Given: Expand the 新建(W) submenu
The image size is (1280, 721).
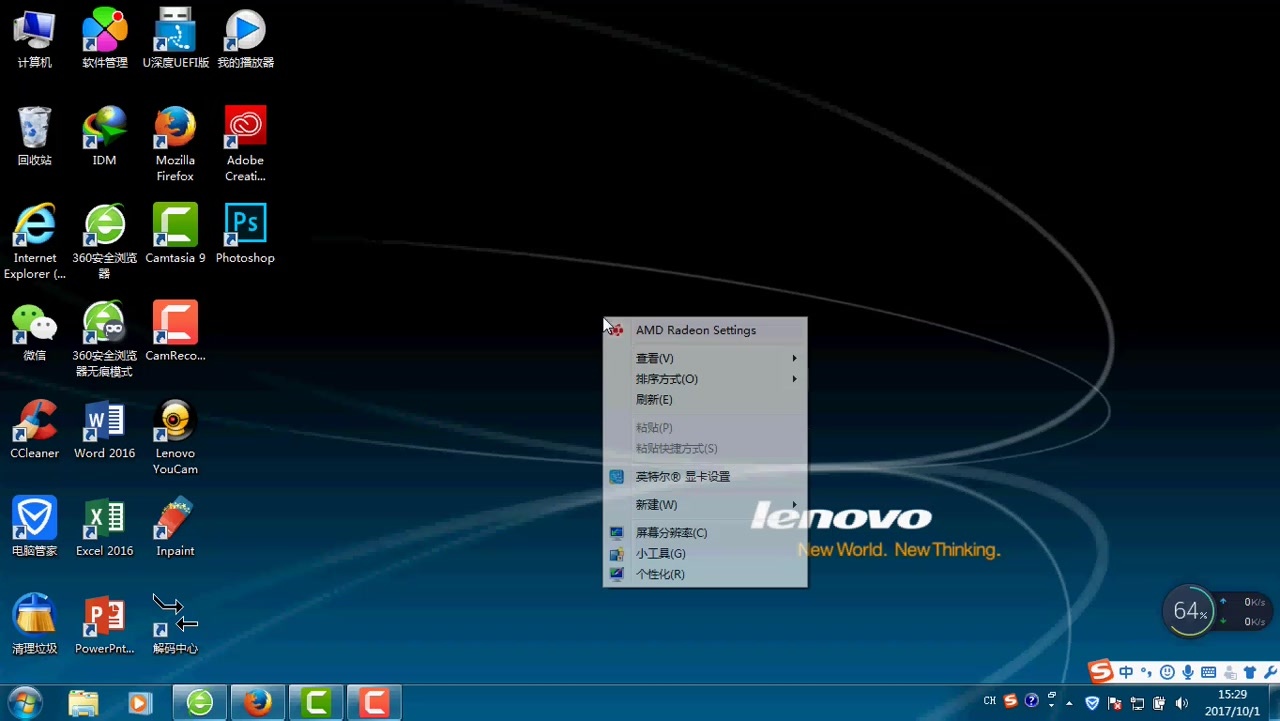Looking at the screenshot, I should (x=705, y=504).
